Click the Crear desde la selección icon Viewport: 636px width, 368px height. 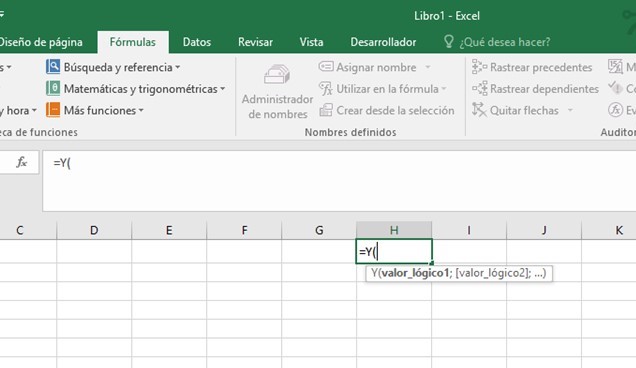click(x=326, y=110)
